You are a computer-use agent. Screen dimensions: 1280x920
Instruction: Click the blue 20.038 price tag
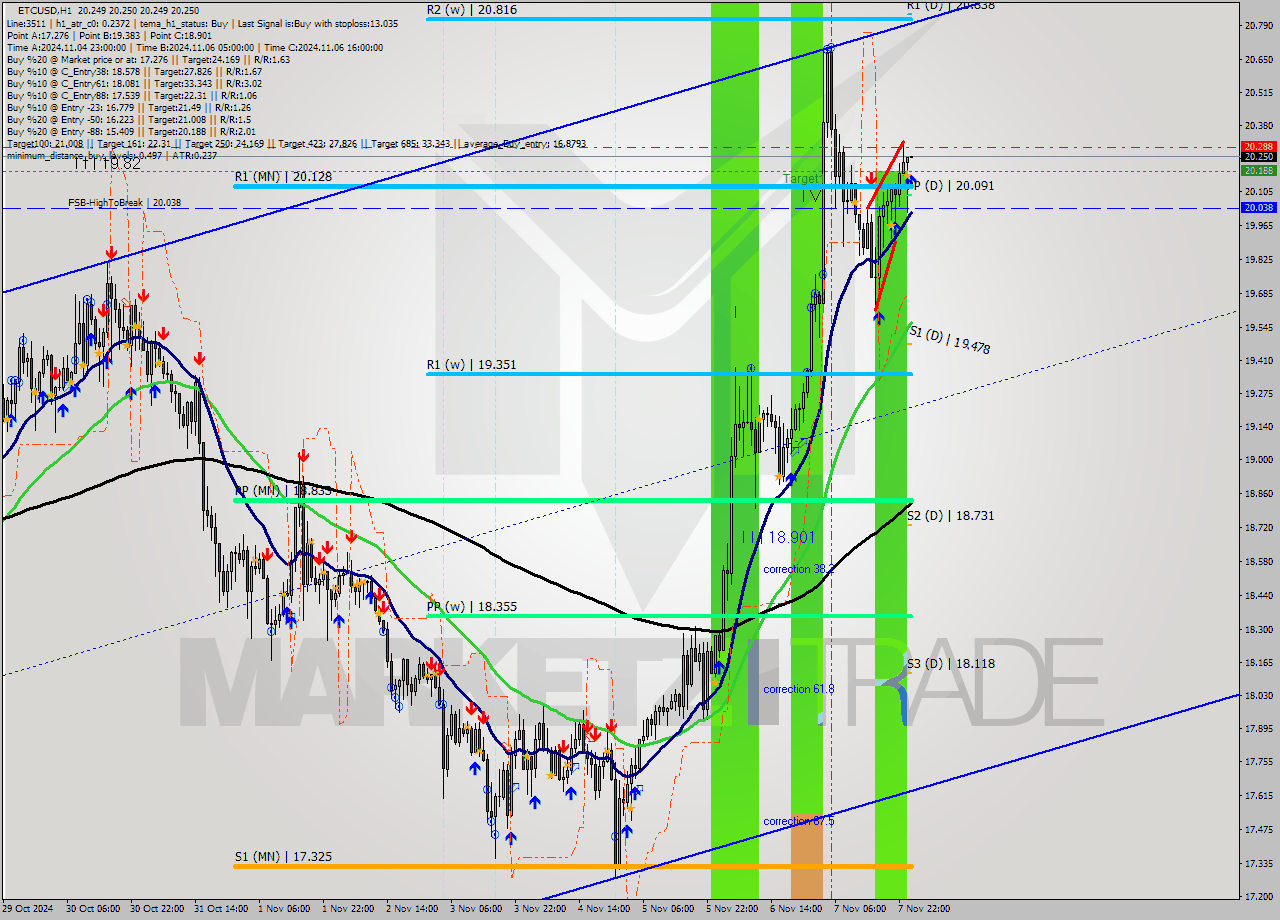[1257, 208]
